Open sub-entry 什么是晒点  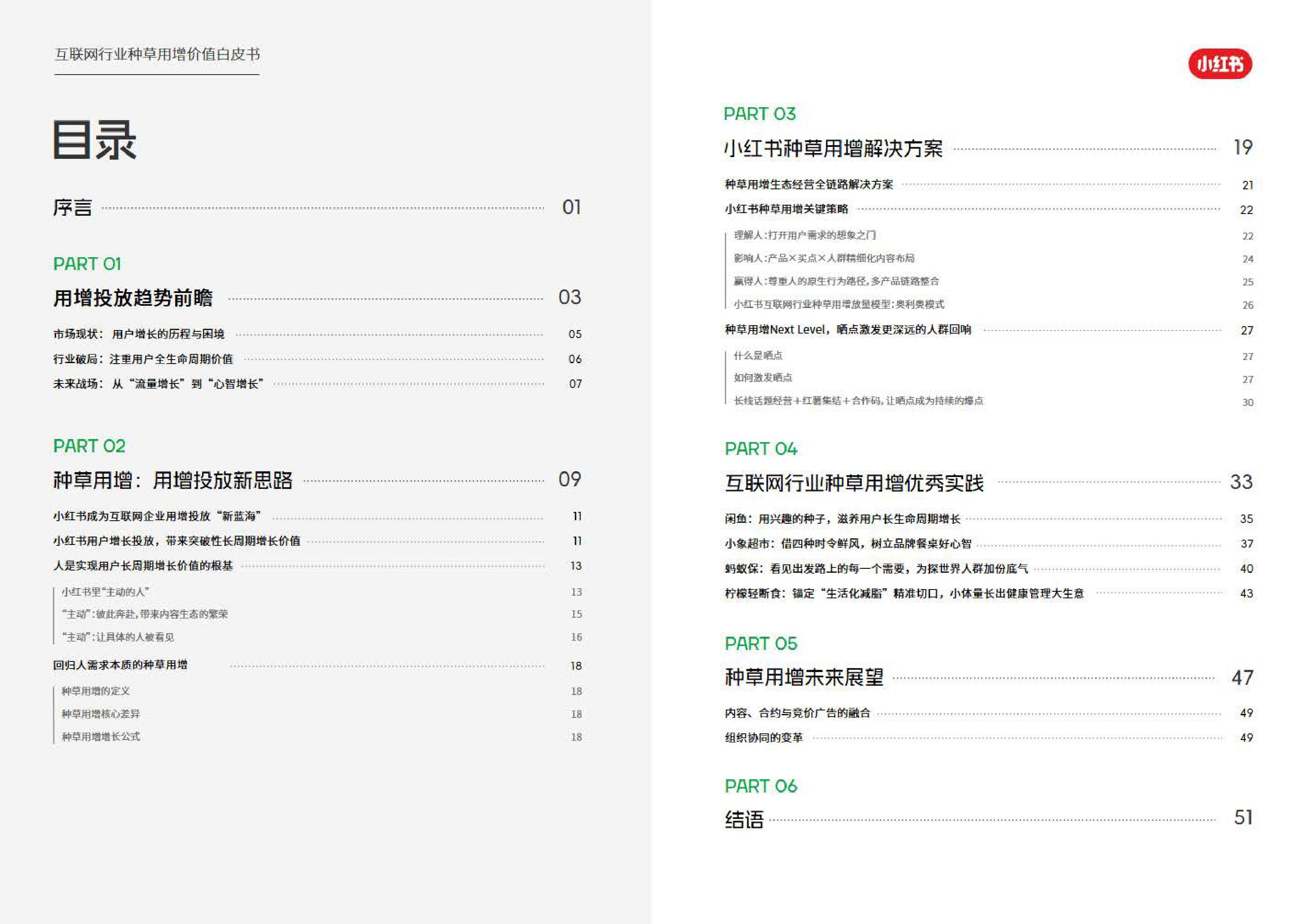(758, 356)
